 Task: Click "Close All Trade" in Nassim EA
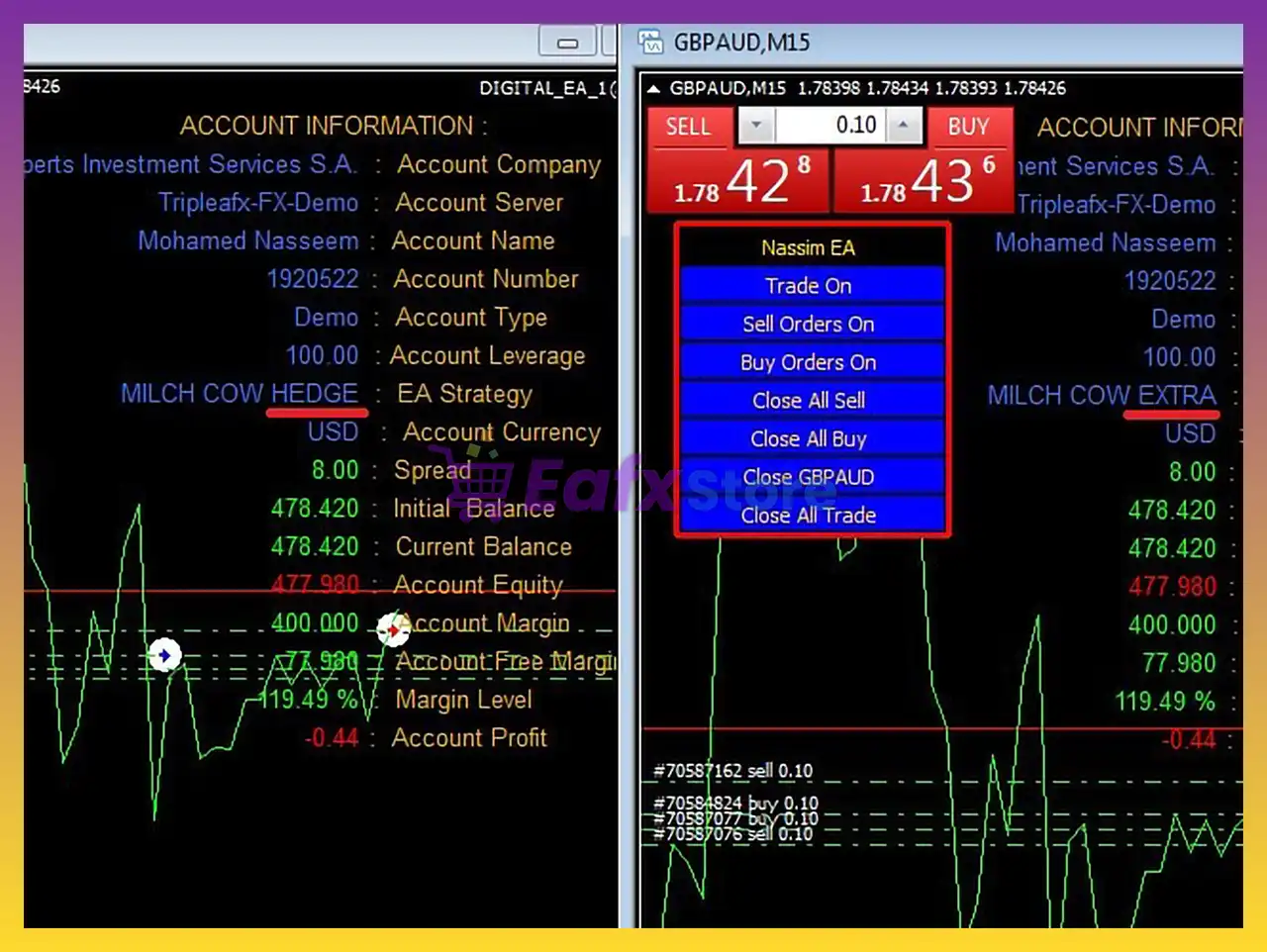809,516
